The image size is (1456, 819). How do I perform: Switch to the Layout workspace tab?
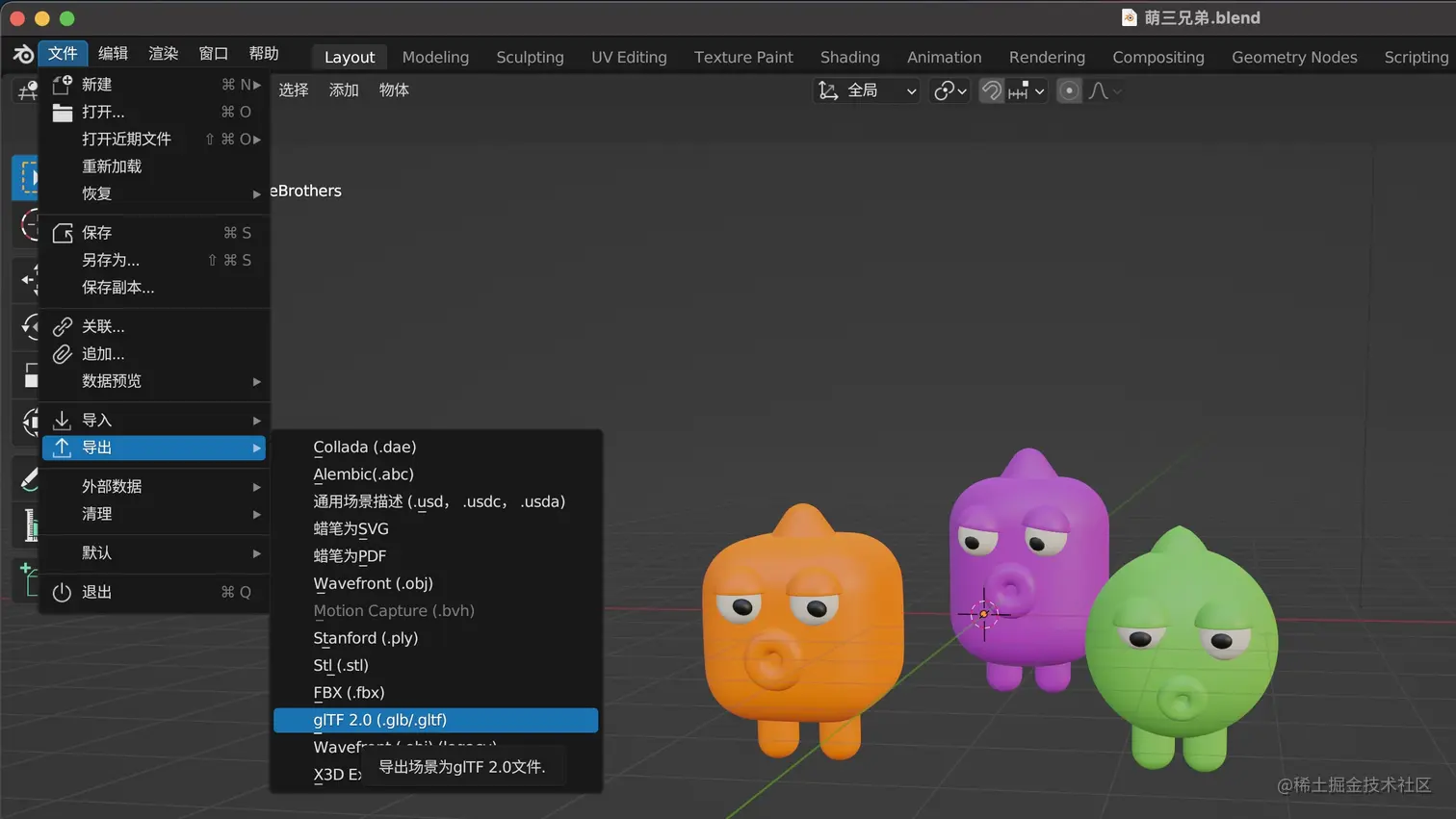pyautogui.click(x=350, y=58)
